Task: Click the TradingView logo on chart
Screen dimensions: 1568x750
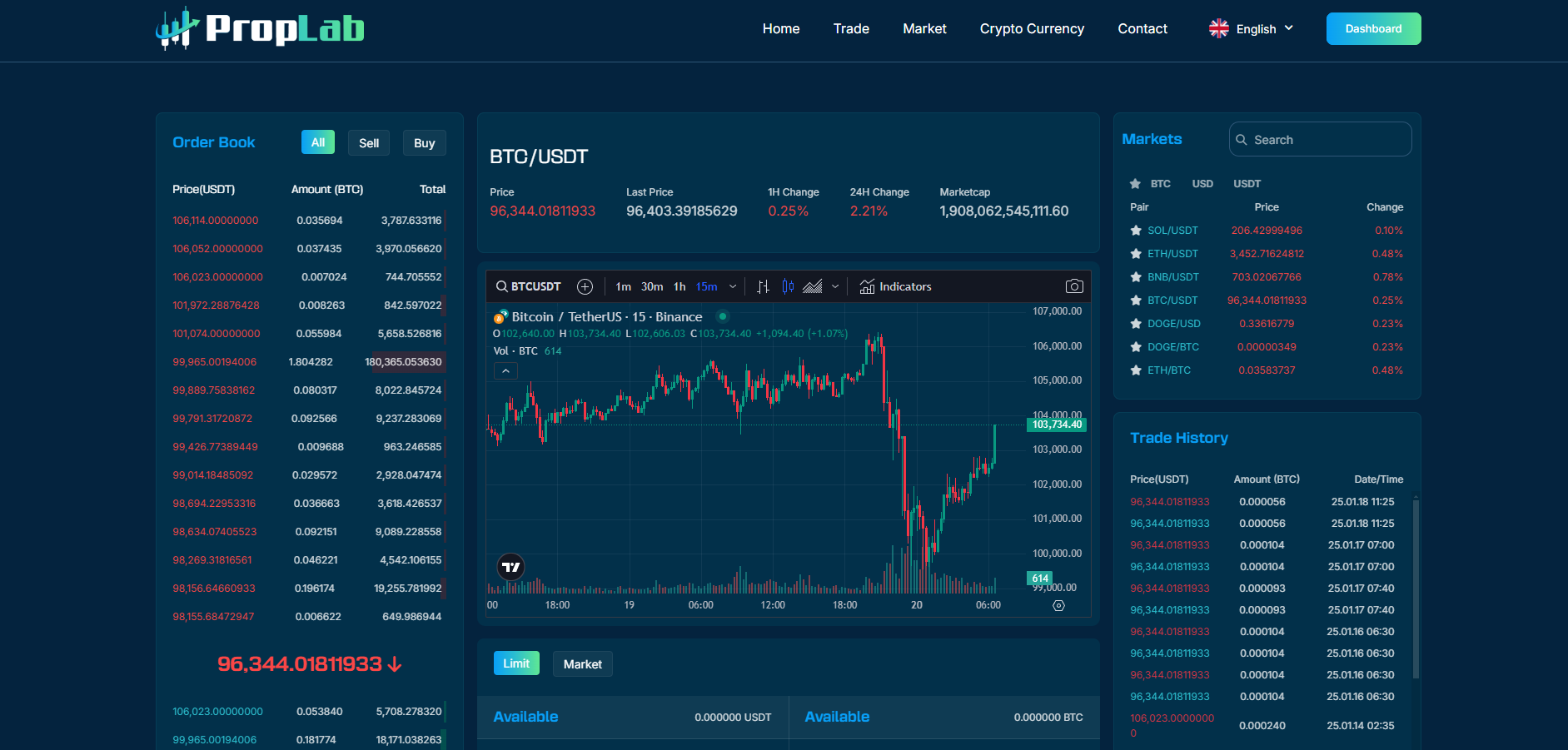Action: coord(510,567)
